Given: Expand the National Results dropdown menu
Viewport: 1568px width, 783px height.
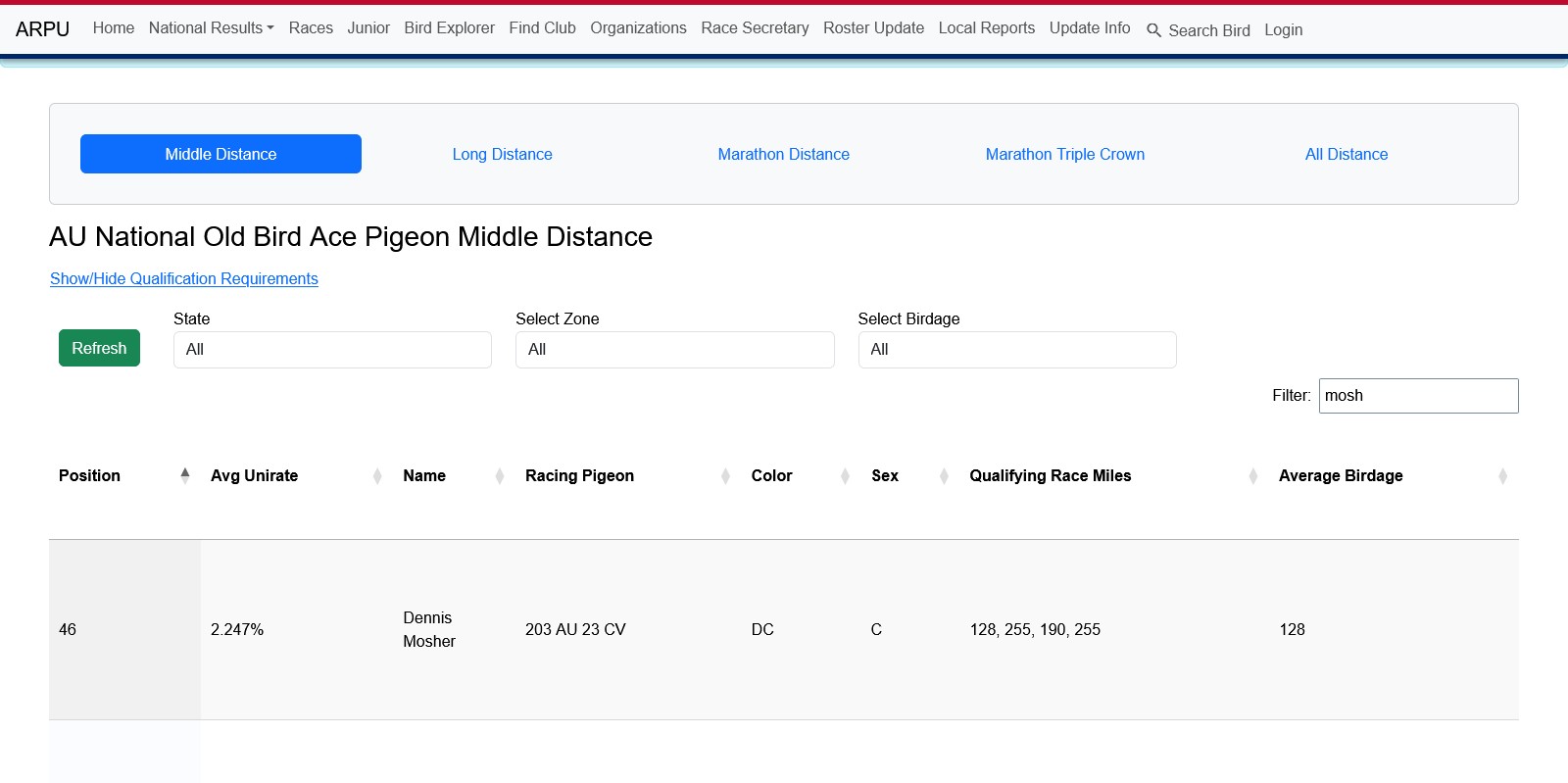Looking at the screenshot, I should pyautogui.click(x=211, y=28).
